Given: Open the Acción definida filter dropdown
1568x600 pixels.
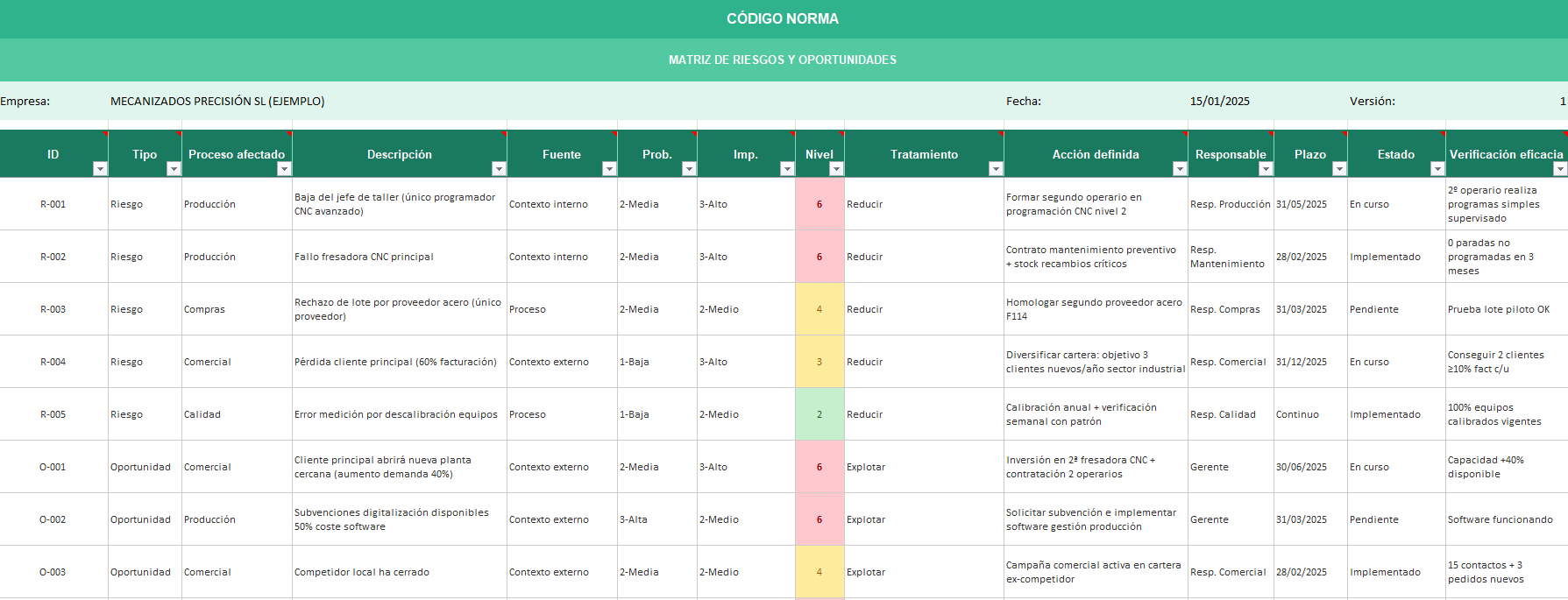Looking at the screenshot, I should click(x=1180, y=169).
